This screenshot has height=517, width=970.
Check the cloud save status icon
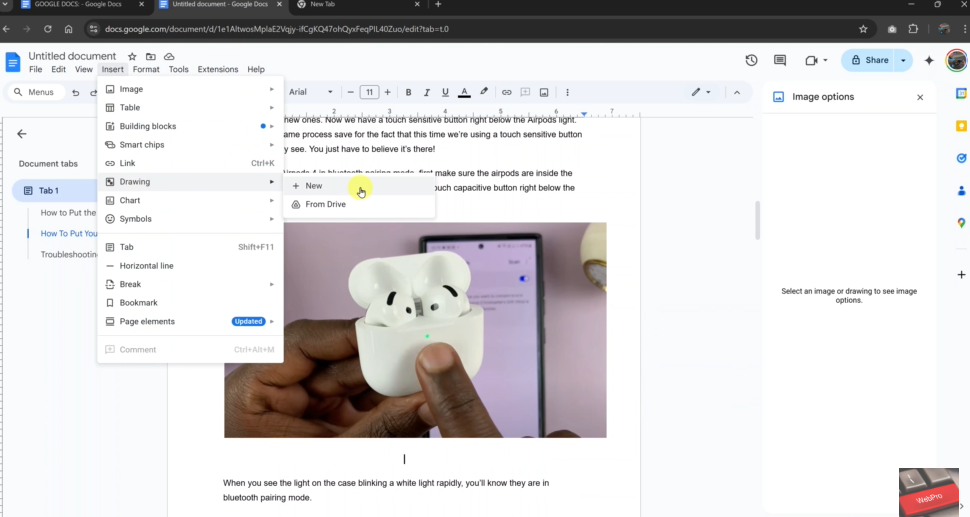tap(169, 56)
